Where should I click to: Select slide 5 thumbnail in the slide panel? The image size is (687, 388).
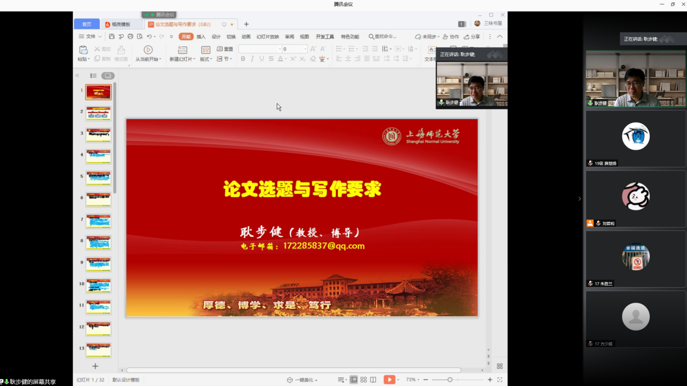[98, 178]
